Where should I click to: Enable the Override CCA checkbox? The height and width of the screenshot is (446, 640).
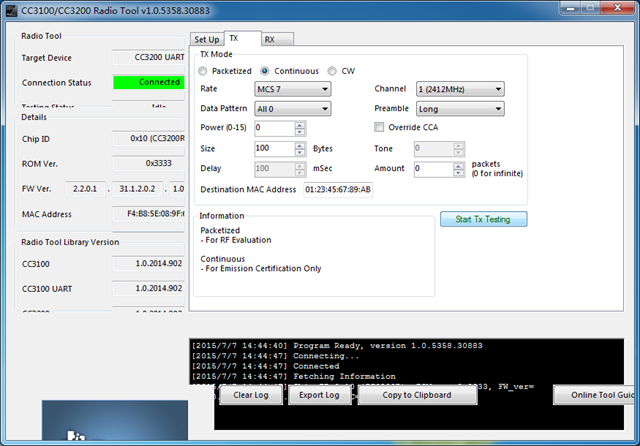coord(379,127)
